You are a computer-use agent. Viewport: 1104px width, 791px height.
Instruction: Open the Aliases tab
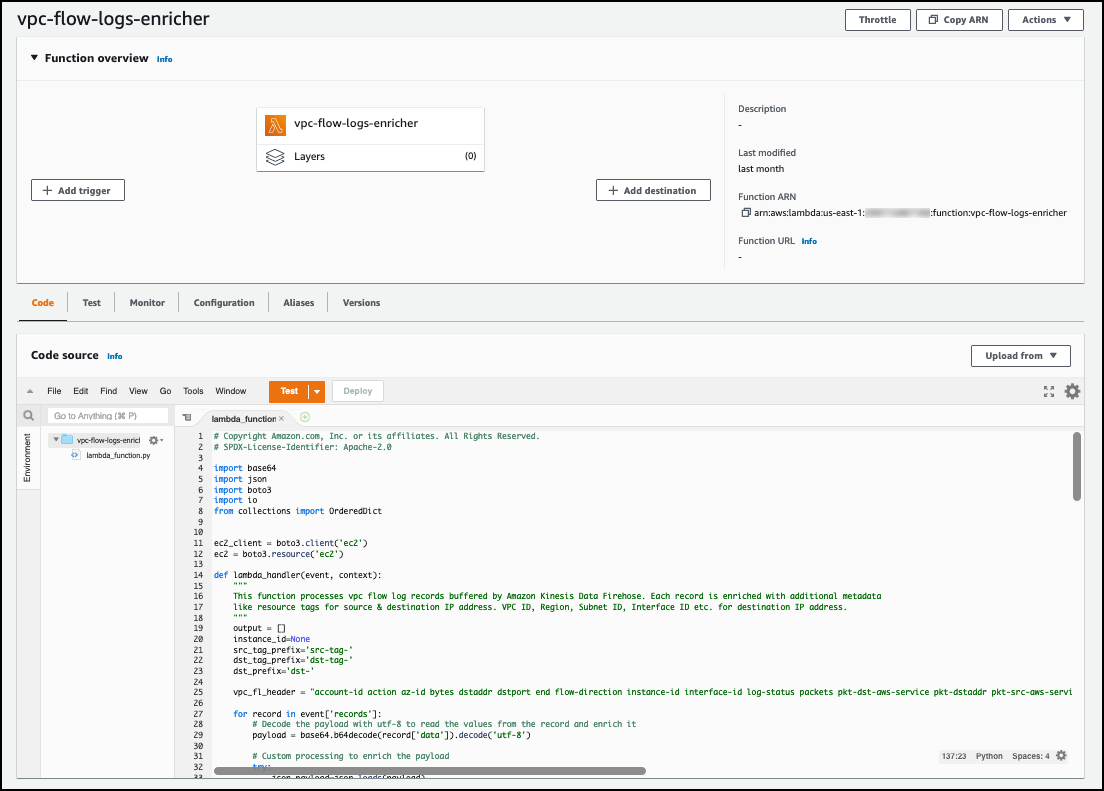click(299, 303)
